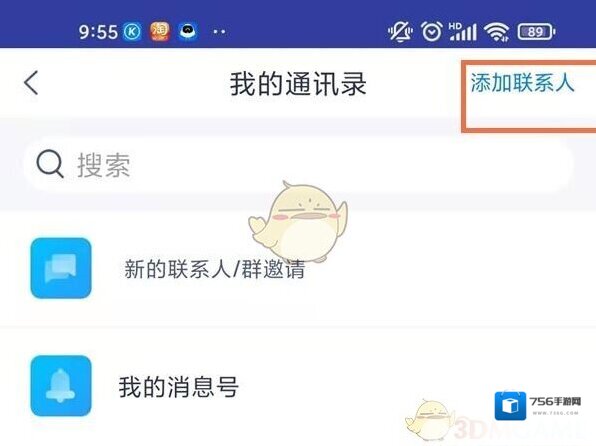
Task: Tap the Wi-Fi status icon
Action: (497, 32)
